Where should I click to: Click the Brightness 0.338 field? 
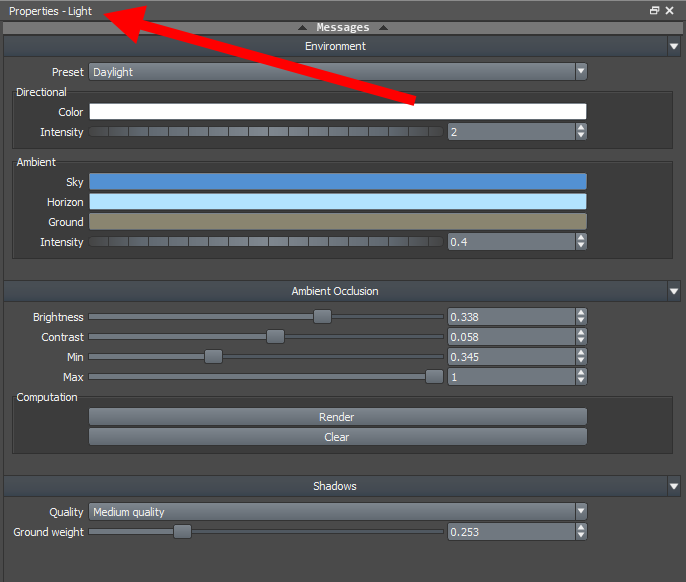pos(511,317)
